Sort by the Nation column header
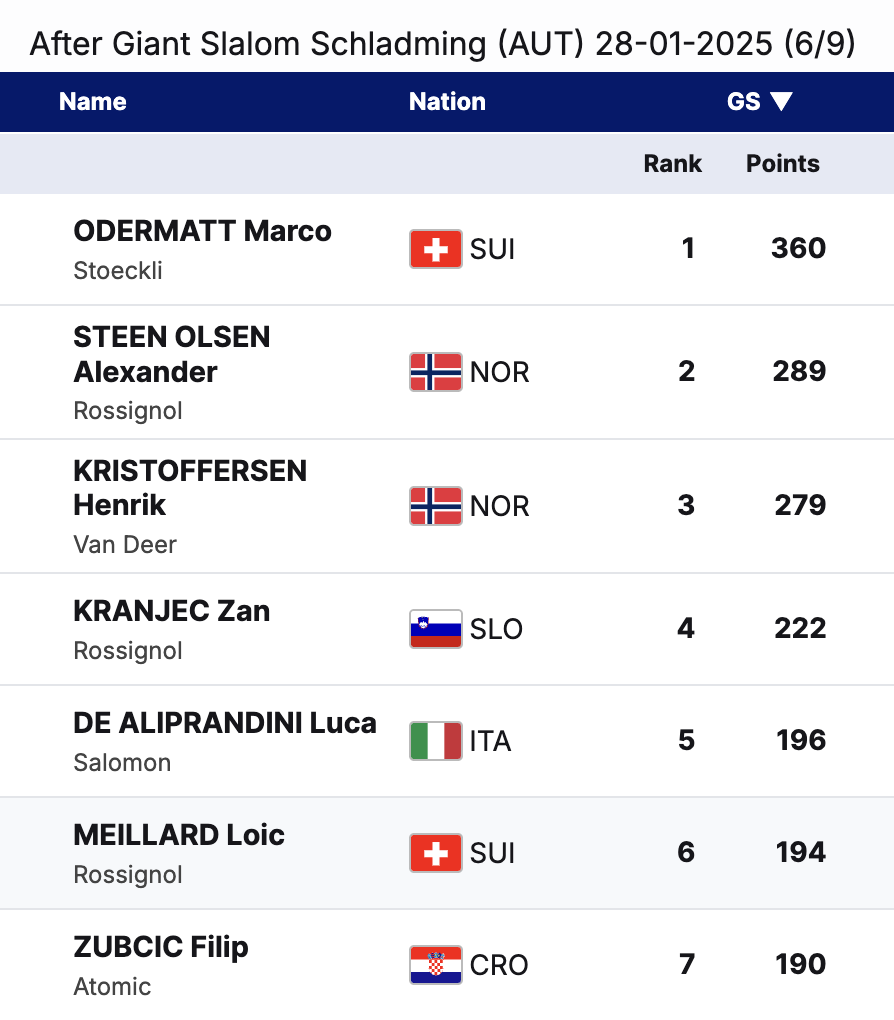894x1020 pixels. (x=447, y=101)
